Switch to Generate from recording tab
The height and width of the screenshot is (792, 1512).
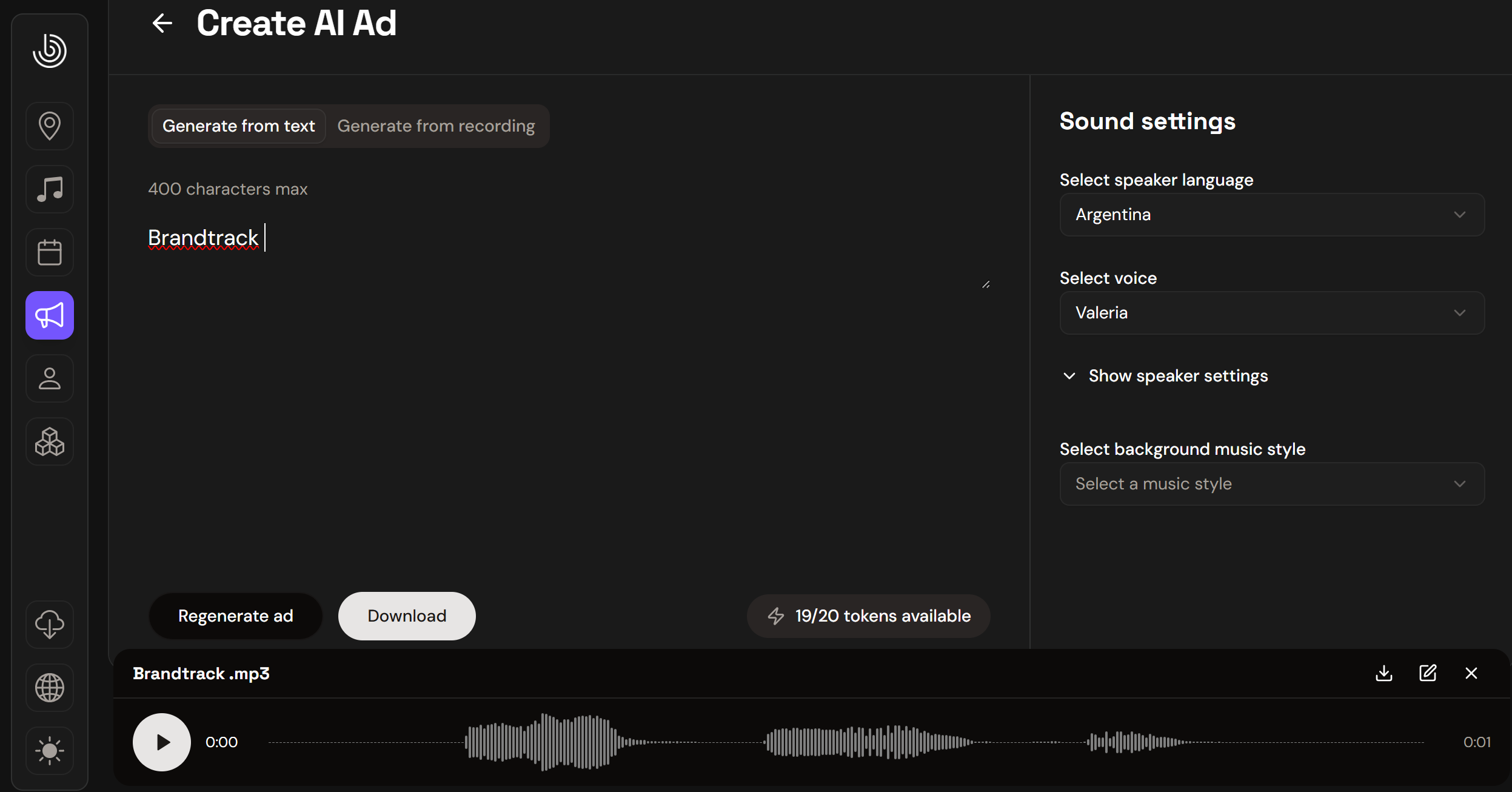pyautogui.click(x=436, y=126)
